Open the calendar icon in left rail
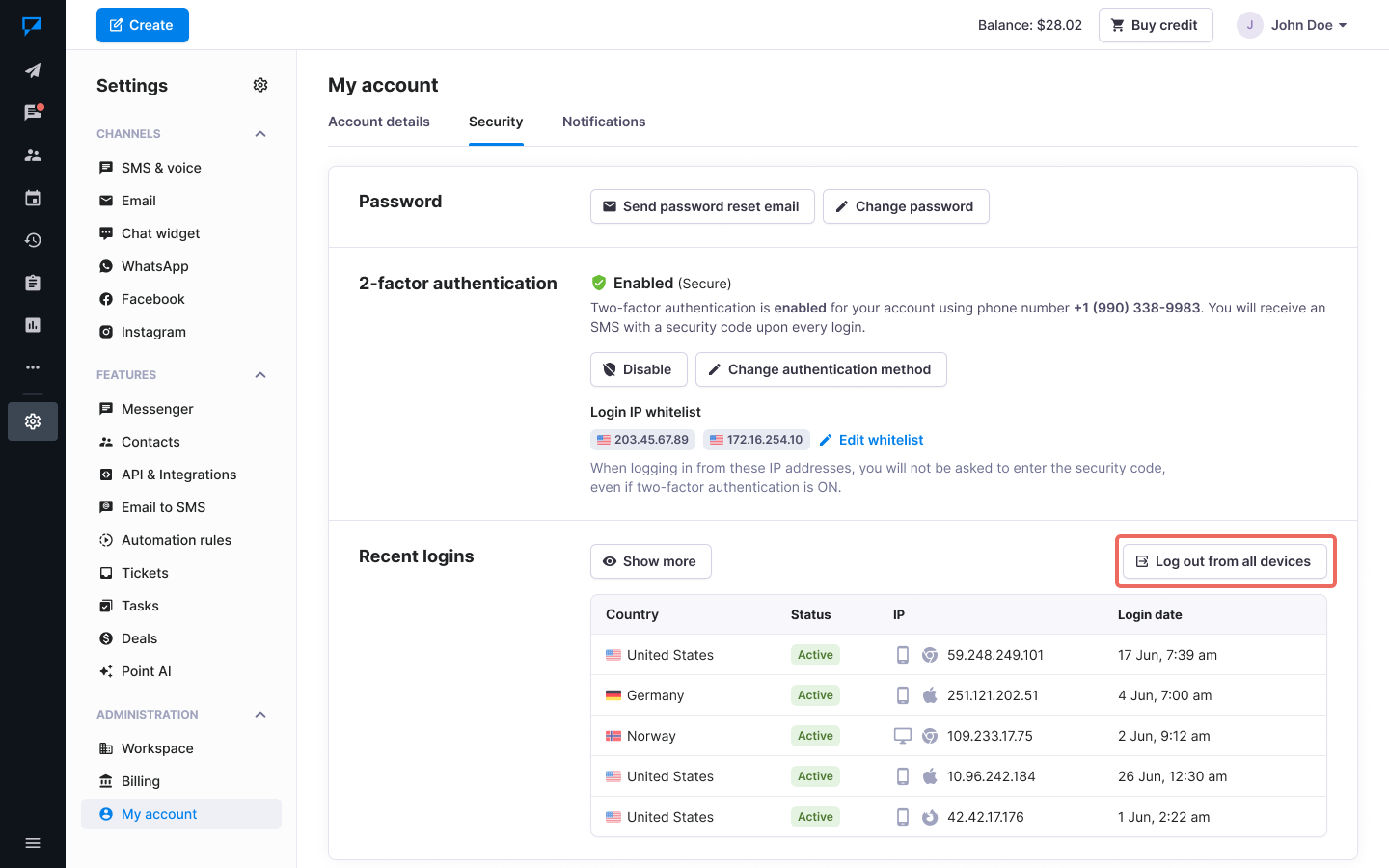The image size is (1389, 868). tap(33, 199)
